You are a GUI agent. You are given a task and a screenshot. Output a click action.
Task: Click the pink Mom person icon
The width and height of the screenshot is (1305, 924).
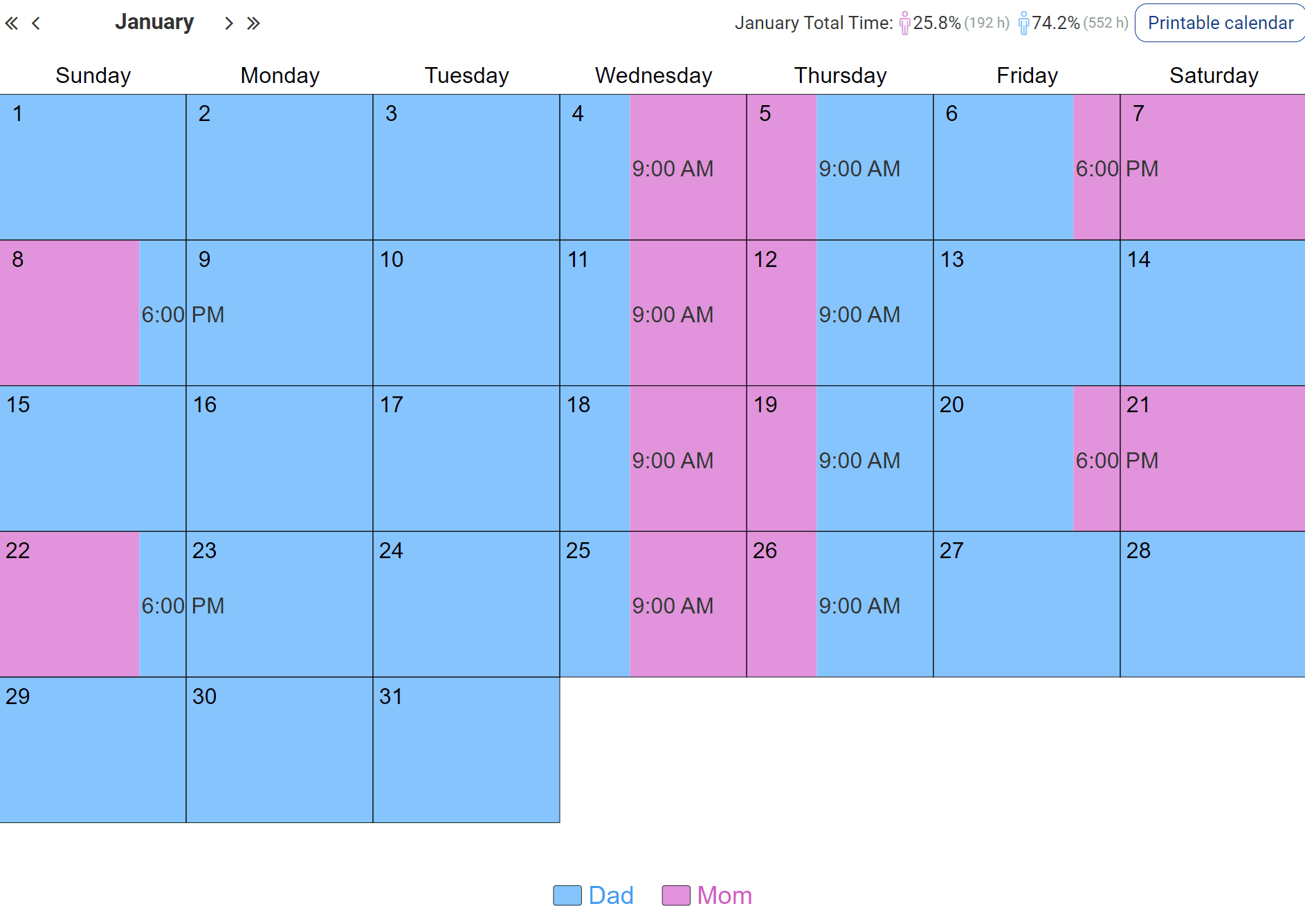click(904, 24)
